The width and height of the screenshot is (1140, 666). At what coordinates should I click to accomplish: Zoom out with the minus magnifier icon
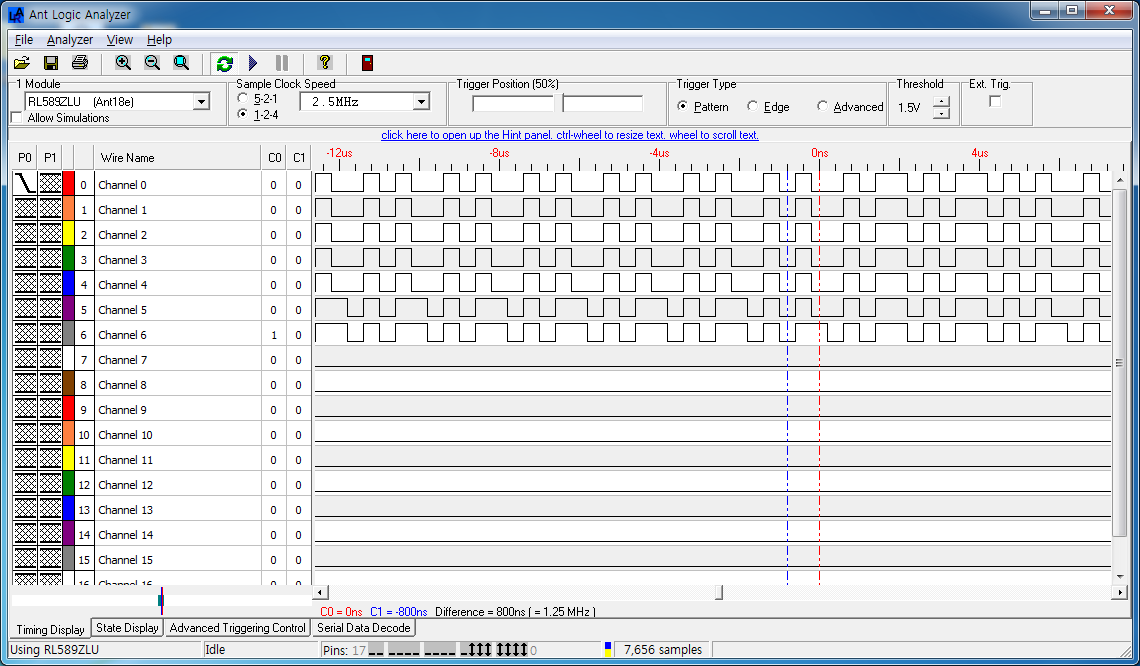[152, 63]
